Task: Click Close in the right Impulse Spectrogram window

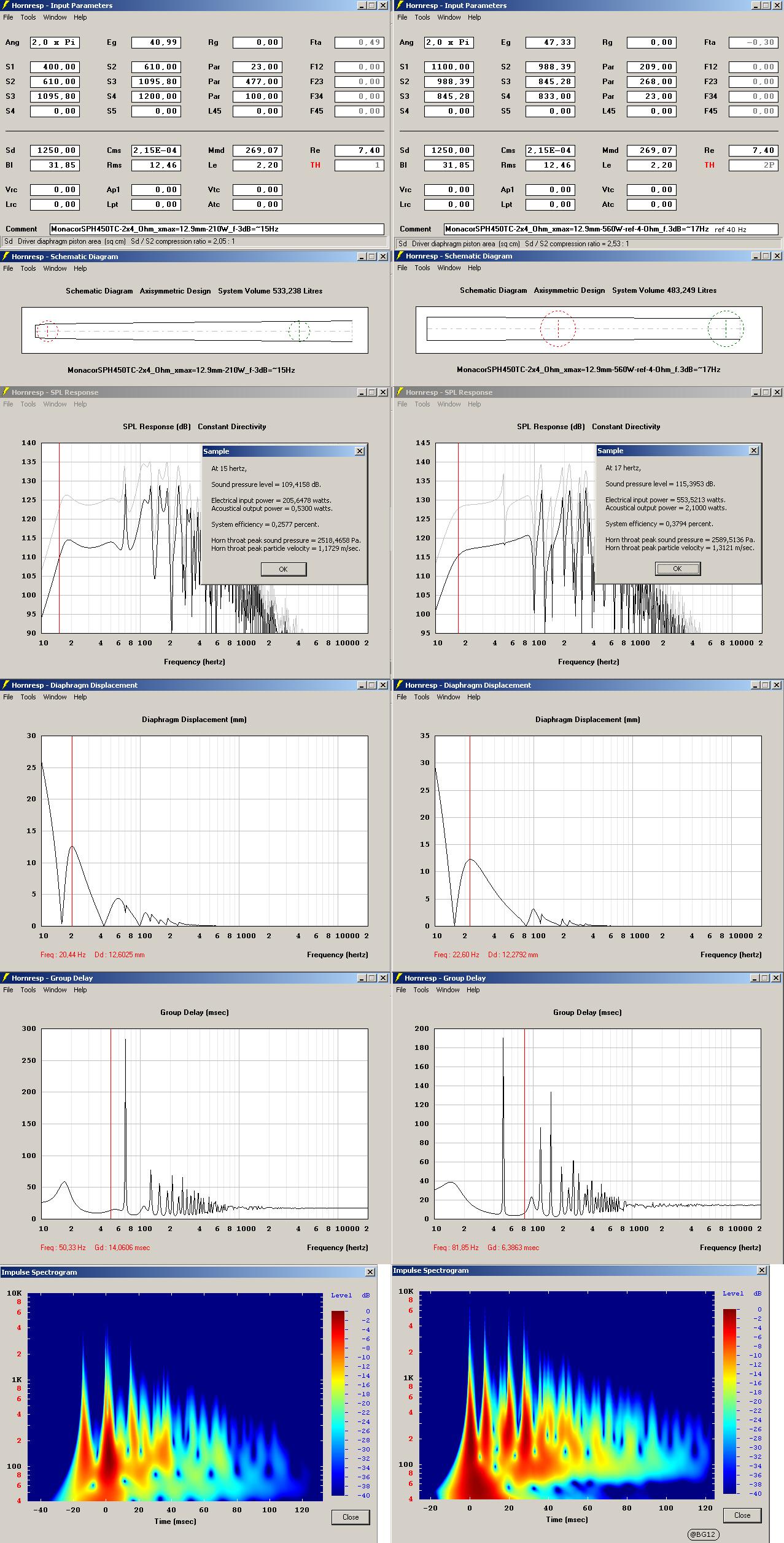Action: 742,1515
